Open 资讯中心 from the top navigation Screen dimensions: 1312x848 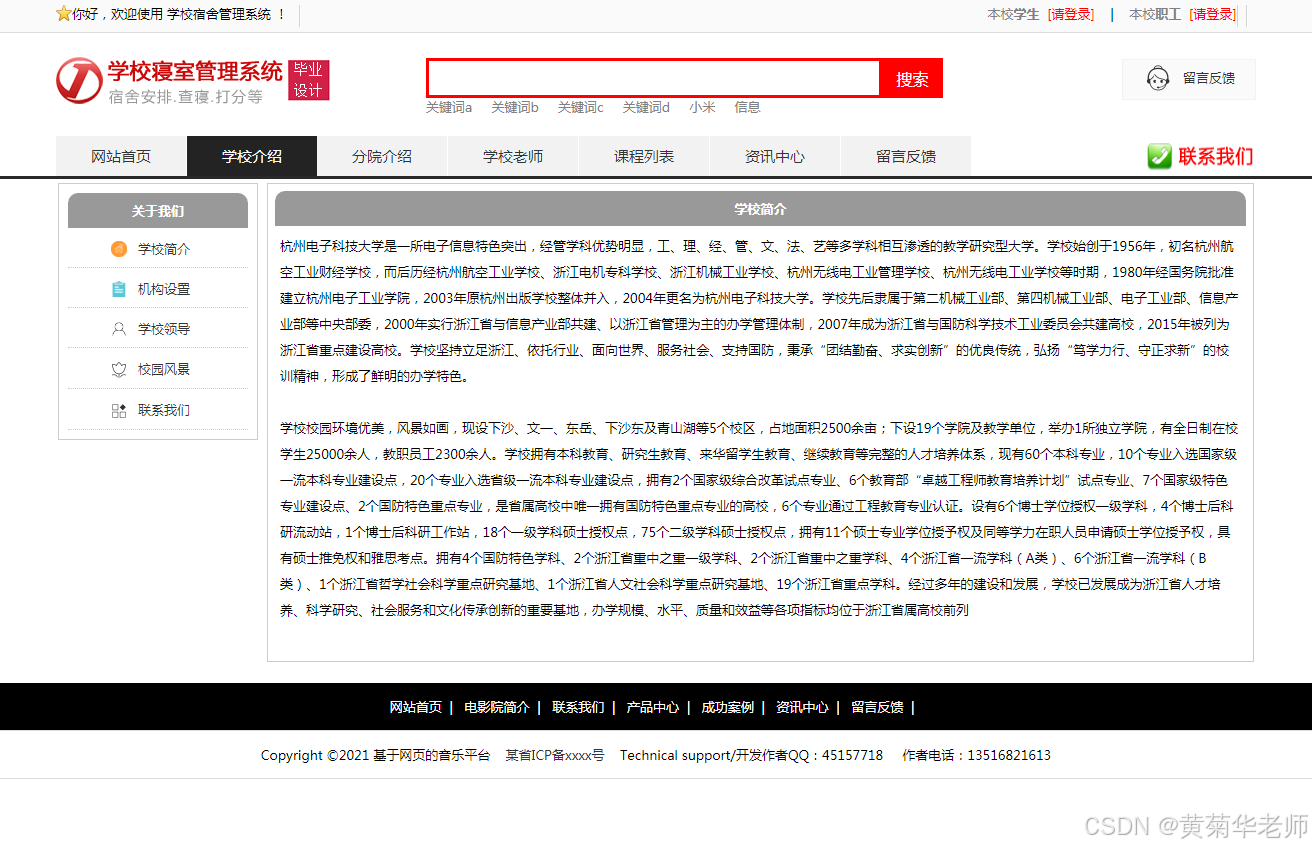coord(774,156)
